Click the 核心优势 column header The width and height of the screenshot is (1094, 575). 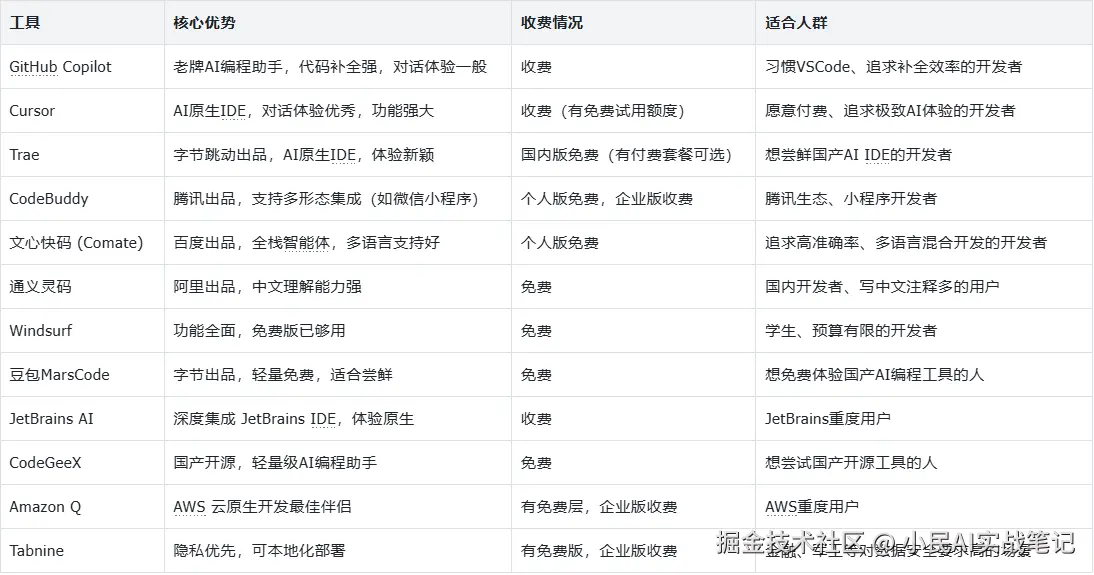(338, 23)
